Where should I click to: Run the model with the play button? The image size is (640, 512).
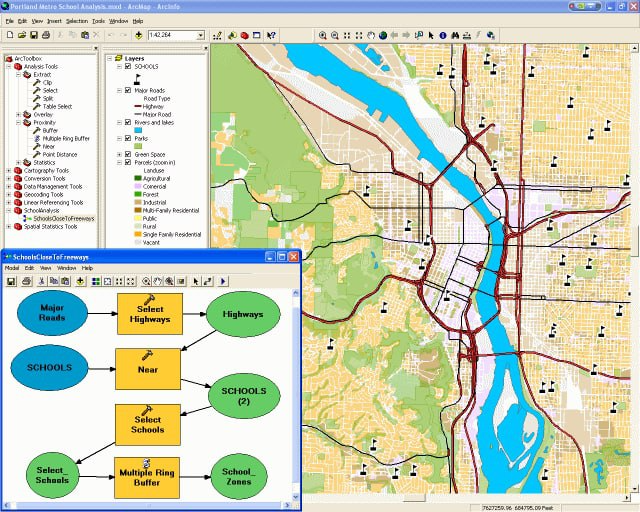pyautogui.click(x=223, y=281)
